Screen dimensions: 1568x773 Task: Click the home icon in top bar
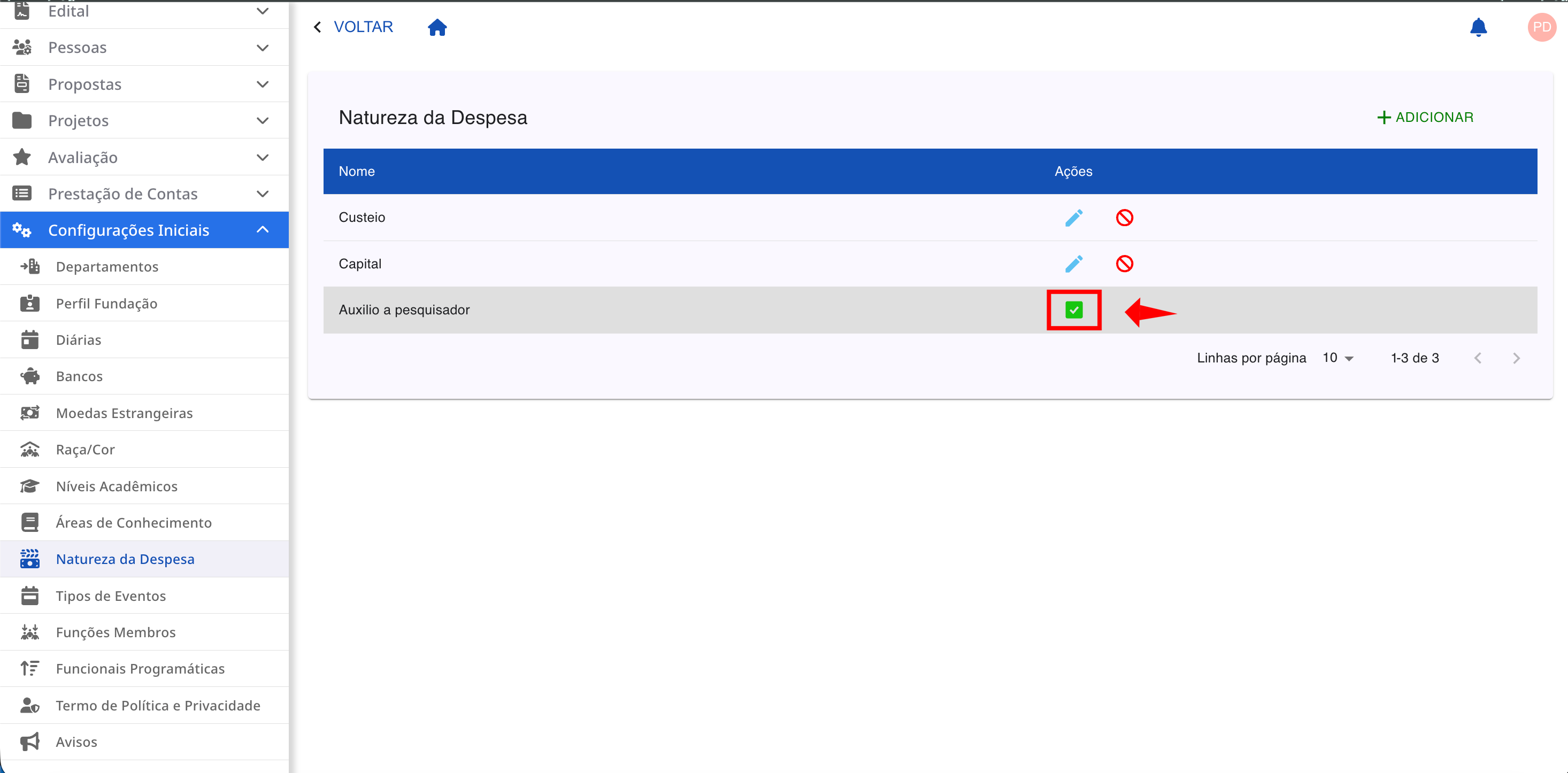point(437,27)
